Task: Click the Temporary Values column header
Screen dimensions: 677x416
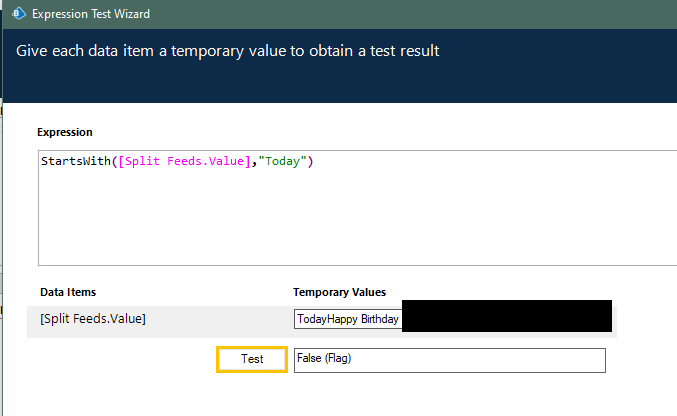Action: click(339, 293)
